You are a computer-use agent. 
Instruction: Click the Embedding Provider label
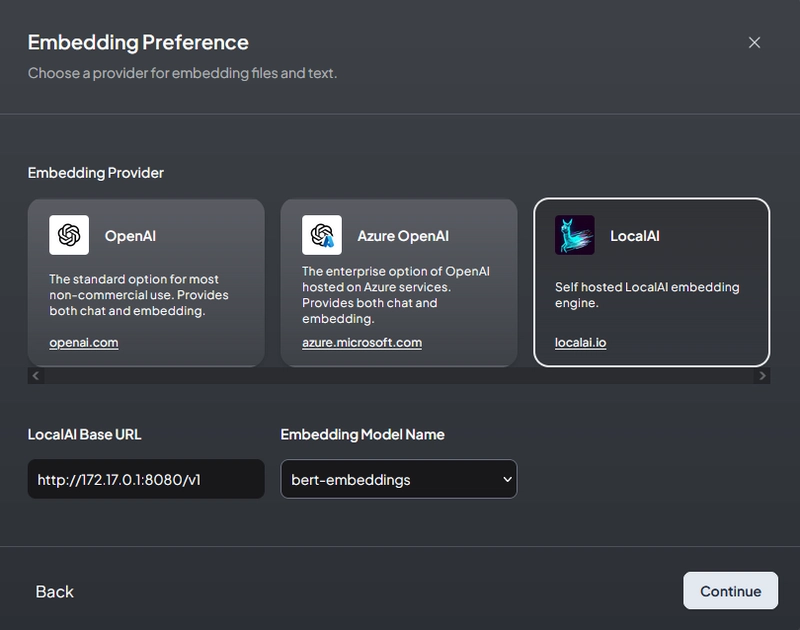pos(95,173)
